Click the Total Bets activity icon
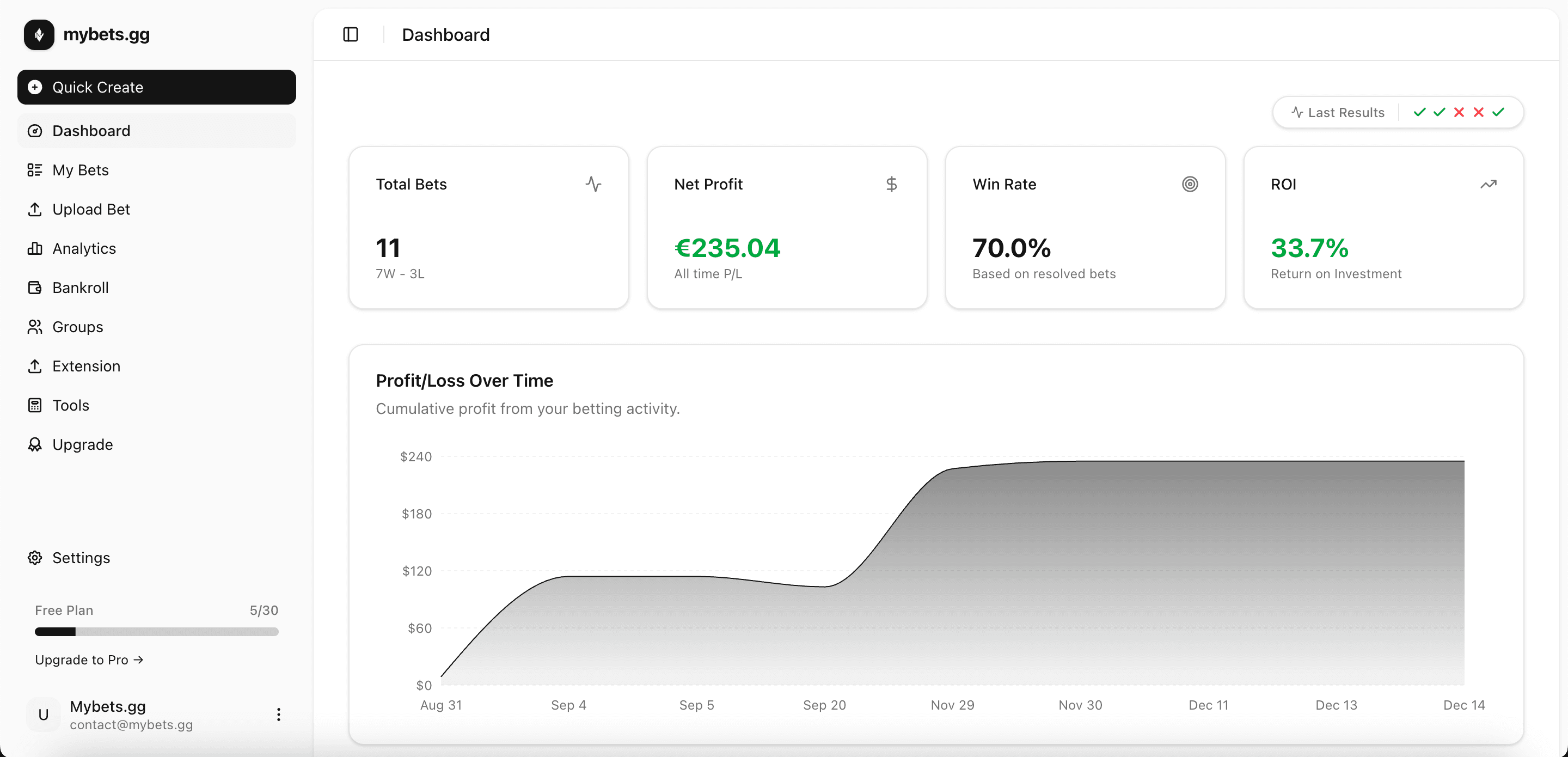 (x=593, y=184)
